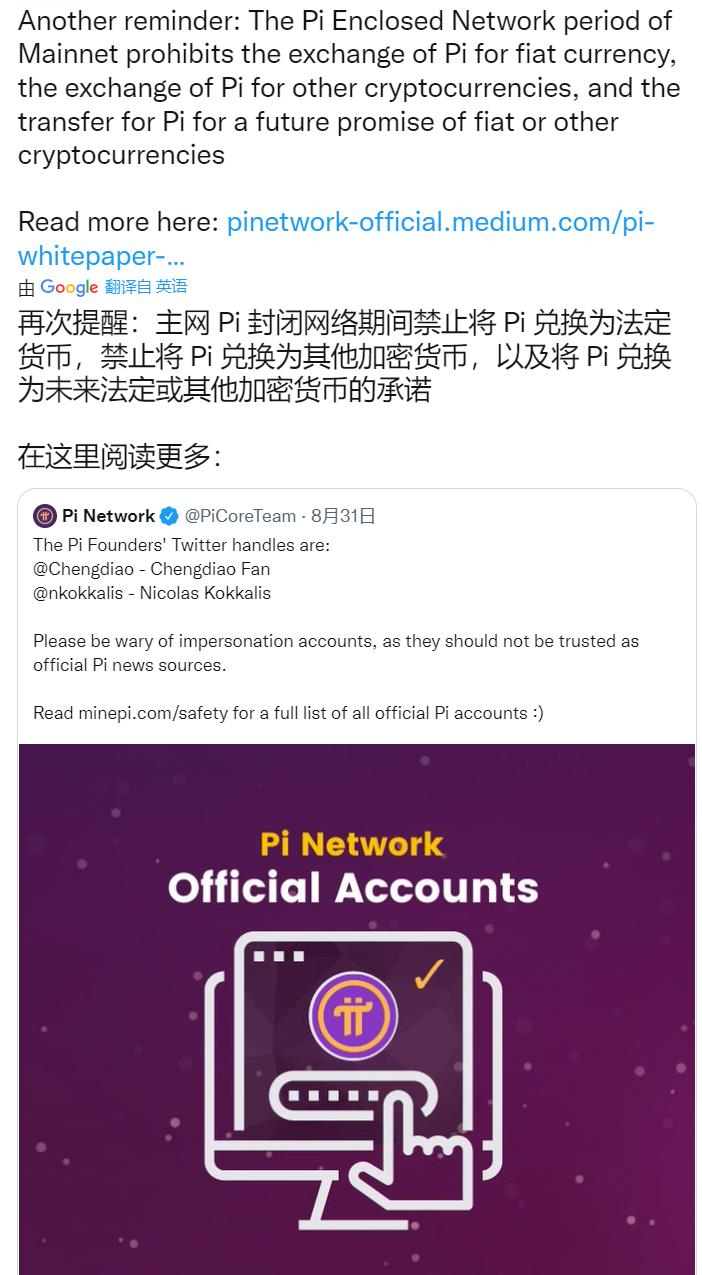
Task: Select the impersonation accounts warning text
Action: [336, 653]
